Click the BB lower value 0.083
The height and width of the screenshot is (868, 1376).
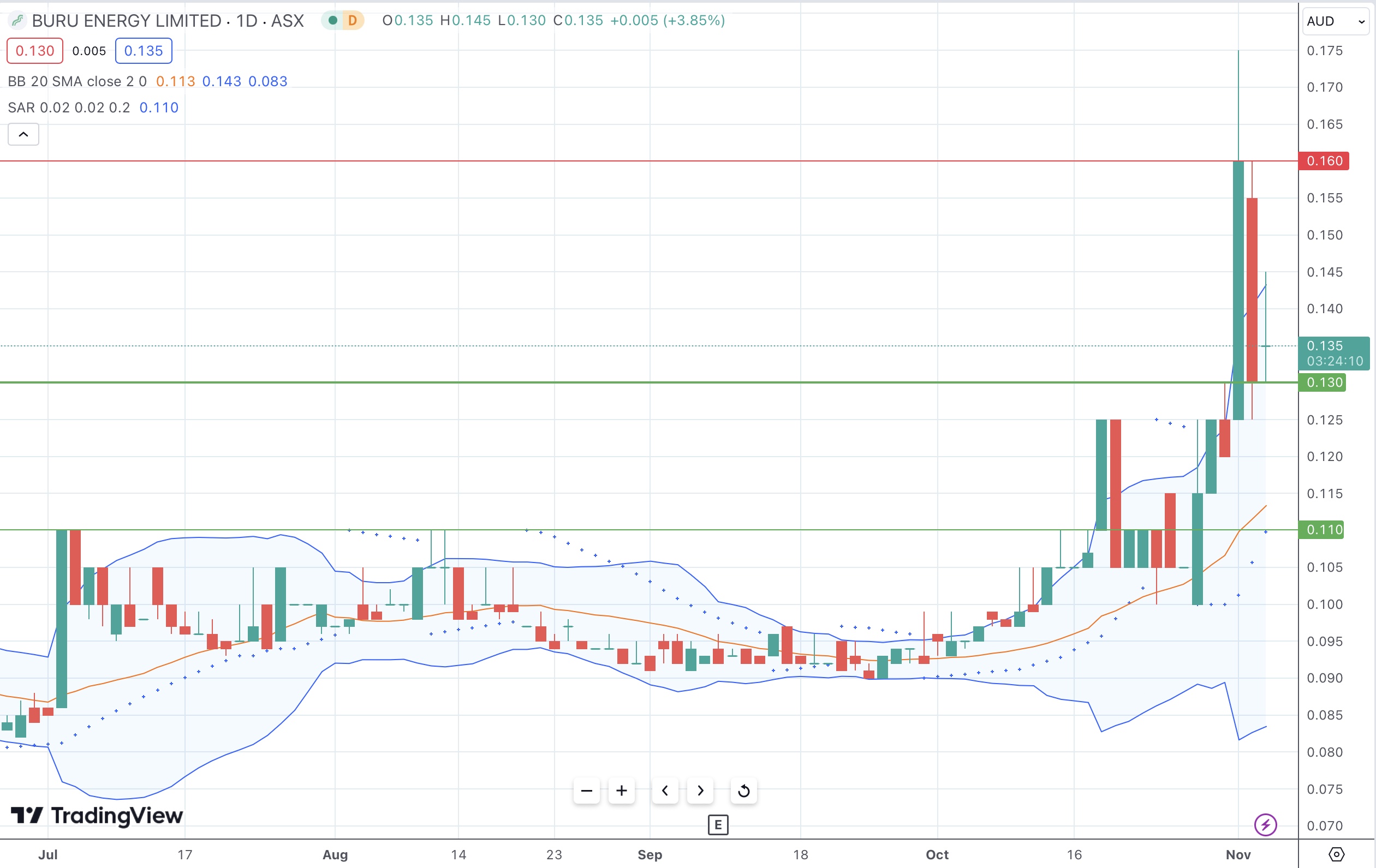click(x=268, y=81)
